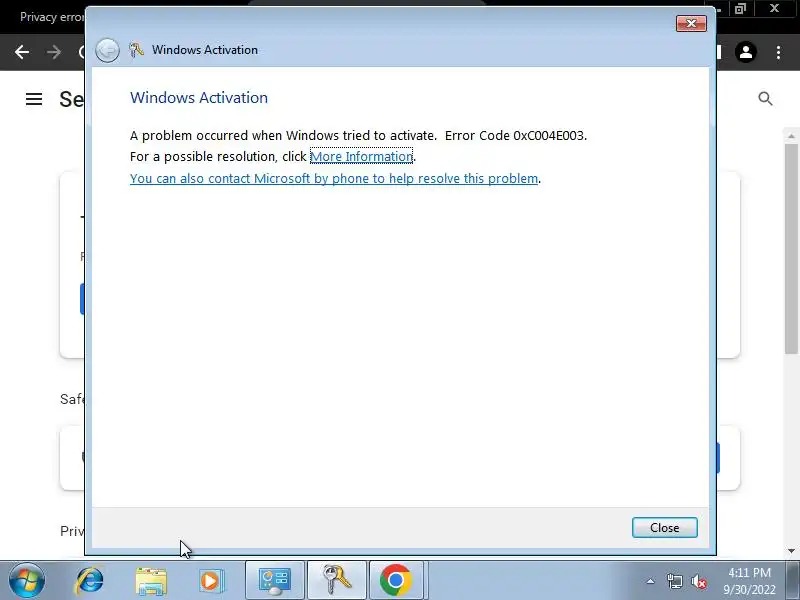Close Windows Activation with red X

tap(691, 23)
